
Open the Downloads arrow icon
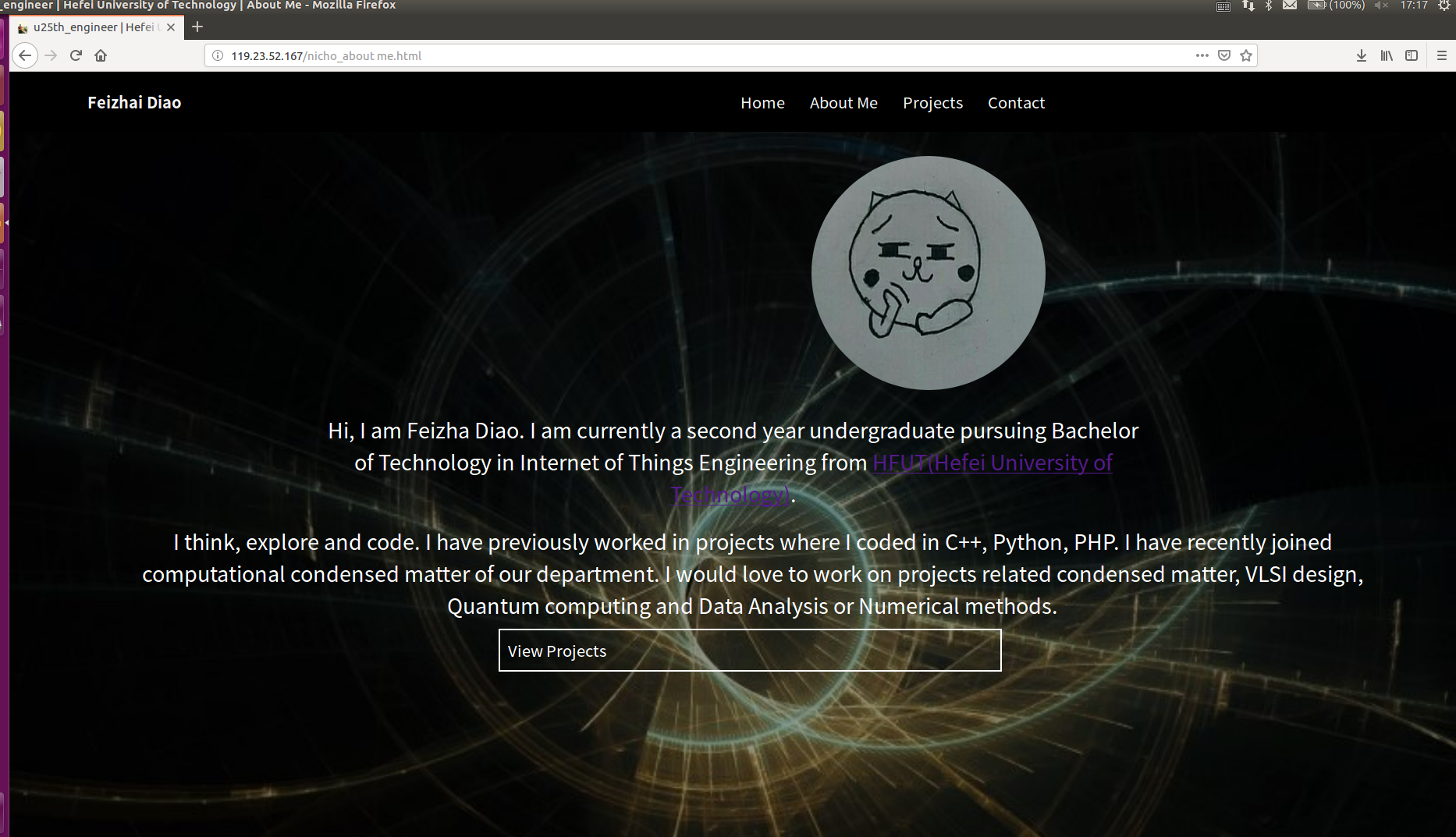point(1362,55)
